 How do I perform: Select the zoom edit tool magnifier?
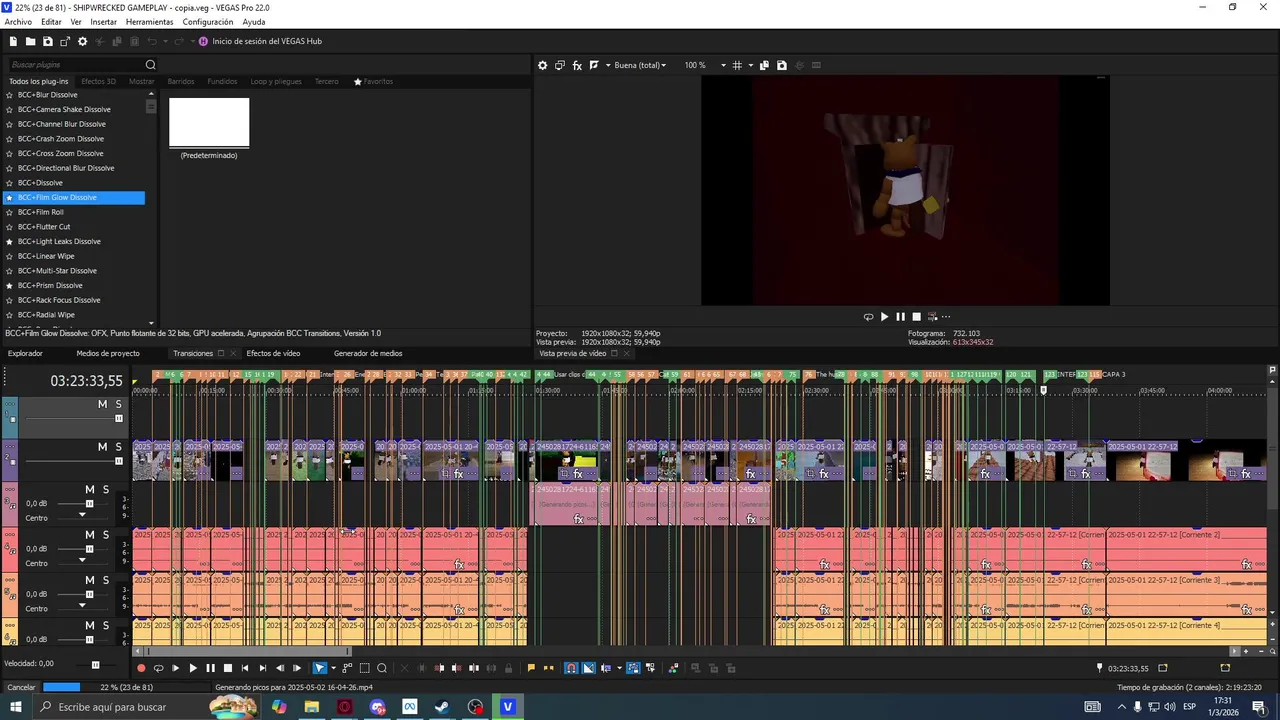tap(381, 668)
